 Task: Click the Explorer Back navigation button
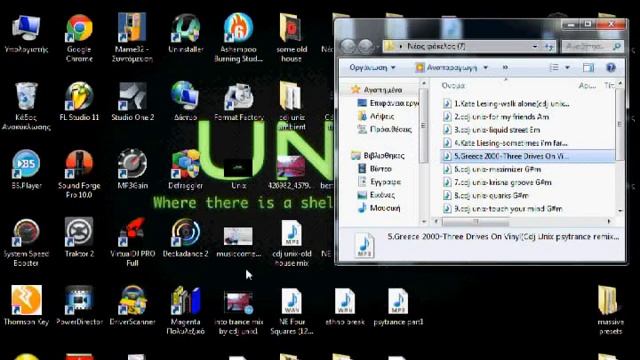pos(348,46)
